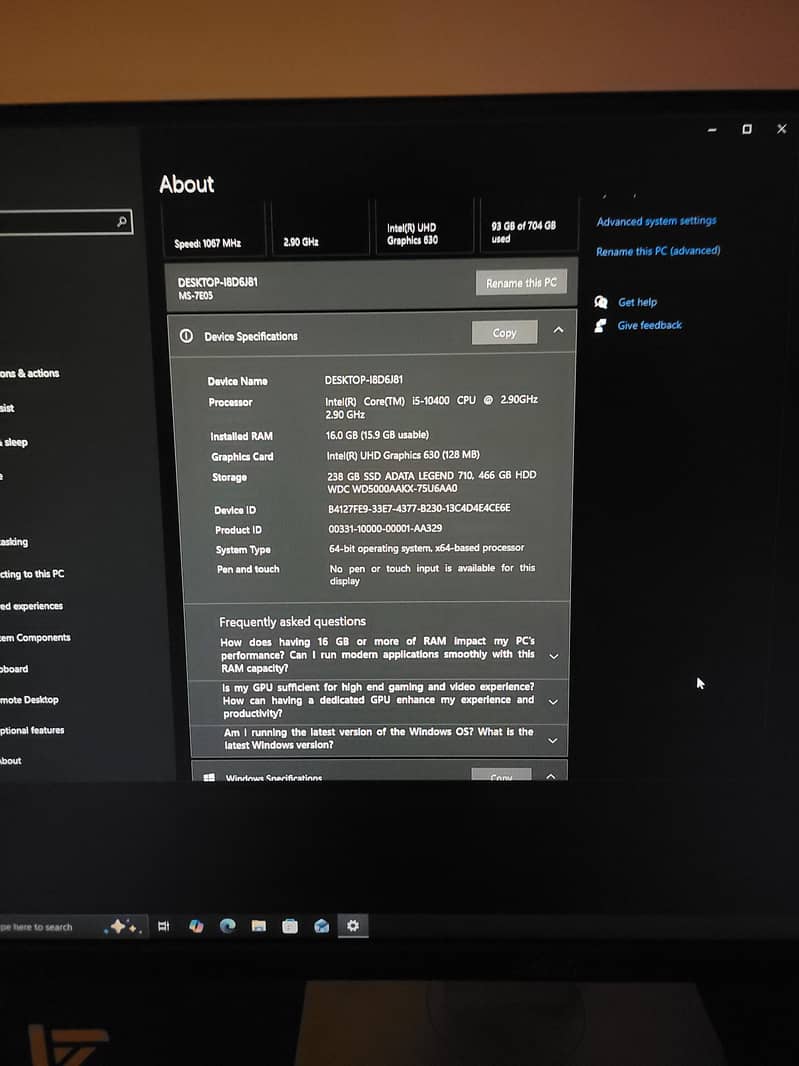The image size is (799, 1066).
Task: Expand the 16 GB RAM performance question
Action: point(554,656)
